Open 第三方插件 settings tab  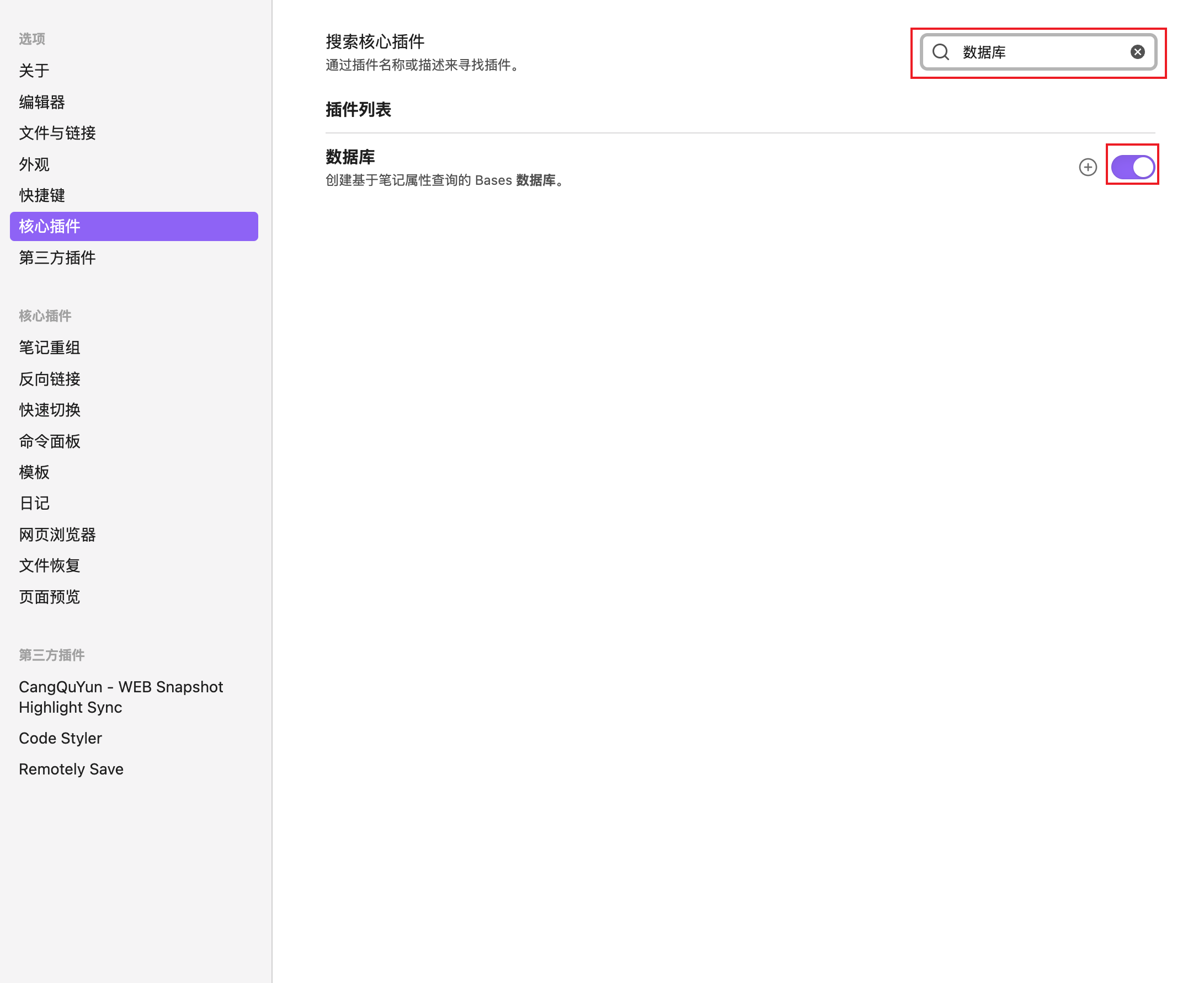(x=57, y=258)
